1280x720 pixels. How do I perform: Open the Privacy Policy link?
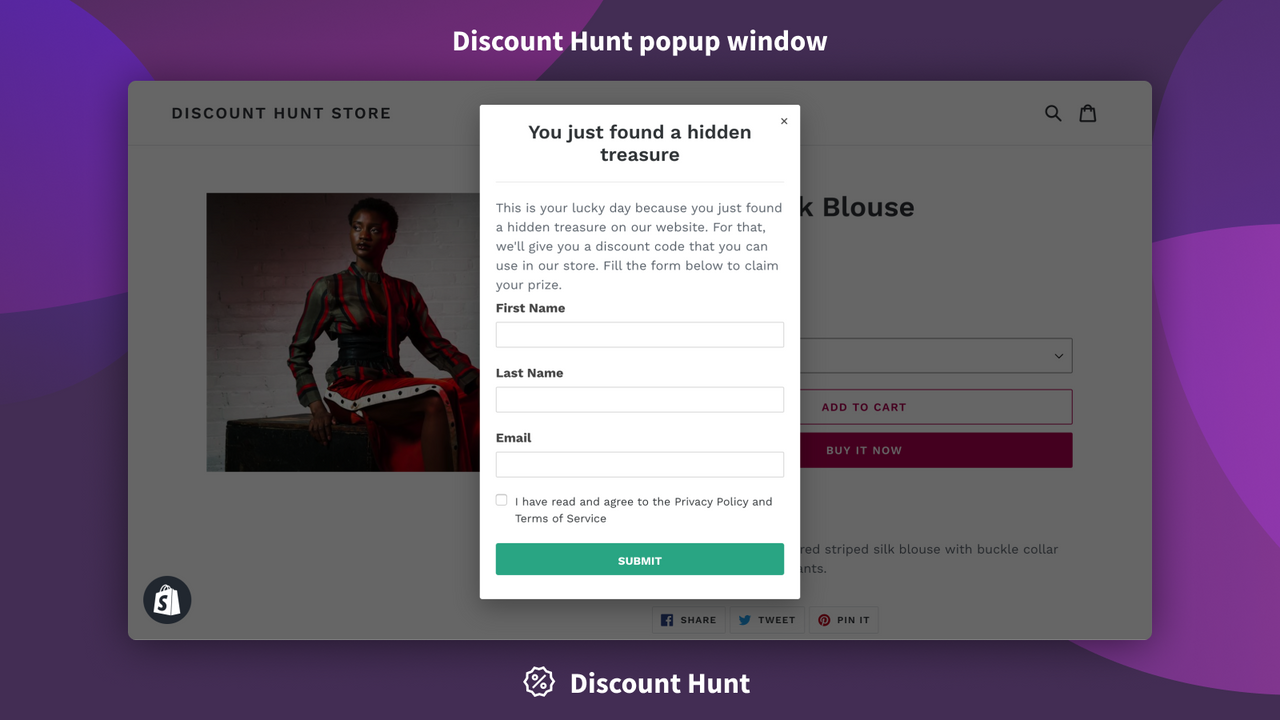tap(707, 501)
